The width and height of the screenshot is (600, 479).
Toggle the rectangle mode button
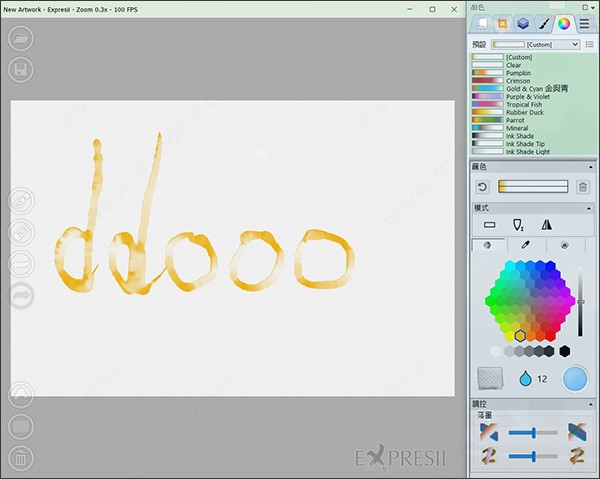tap(490, 225)
